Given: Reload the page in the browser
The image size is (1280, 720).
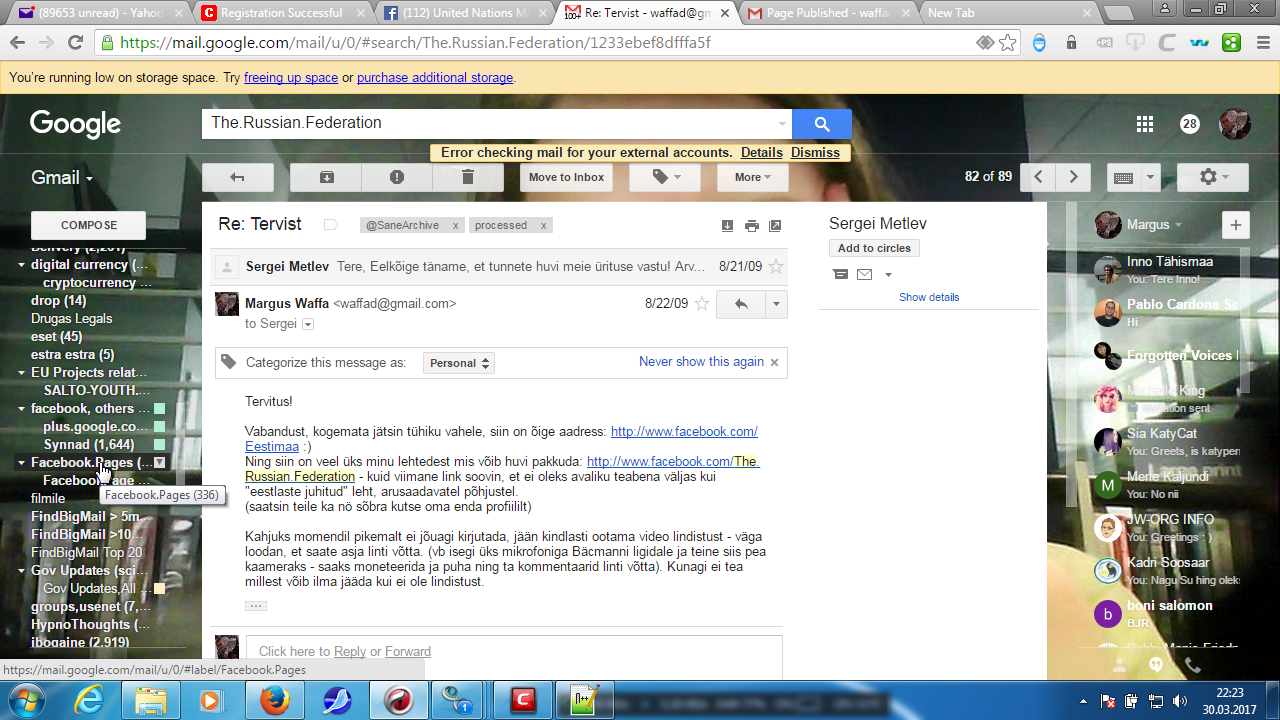Looking at the screenshot, I should click(75, 43).
